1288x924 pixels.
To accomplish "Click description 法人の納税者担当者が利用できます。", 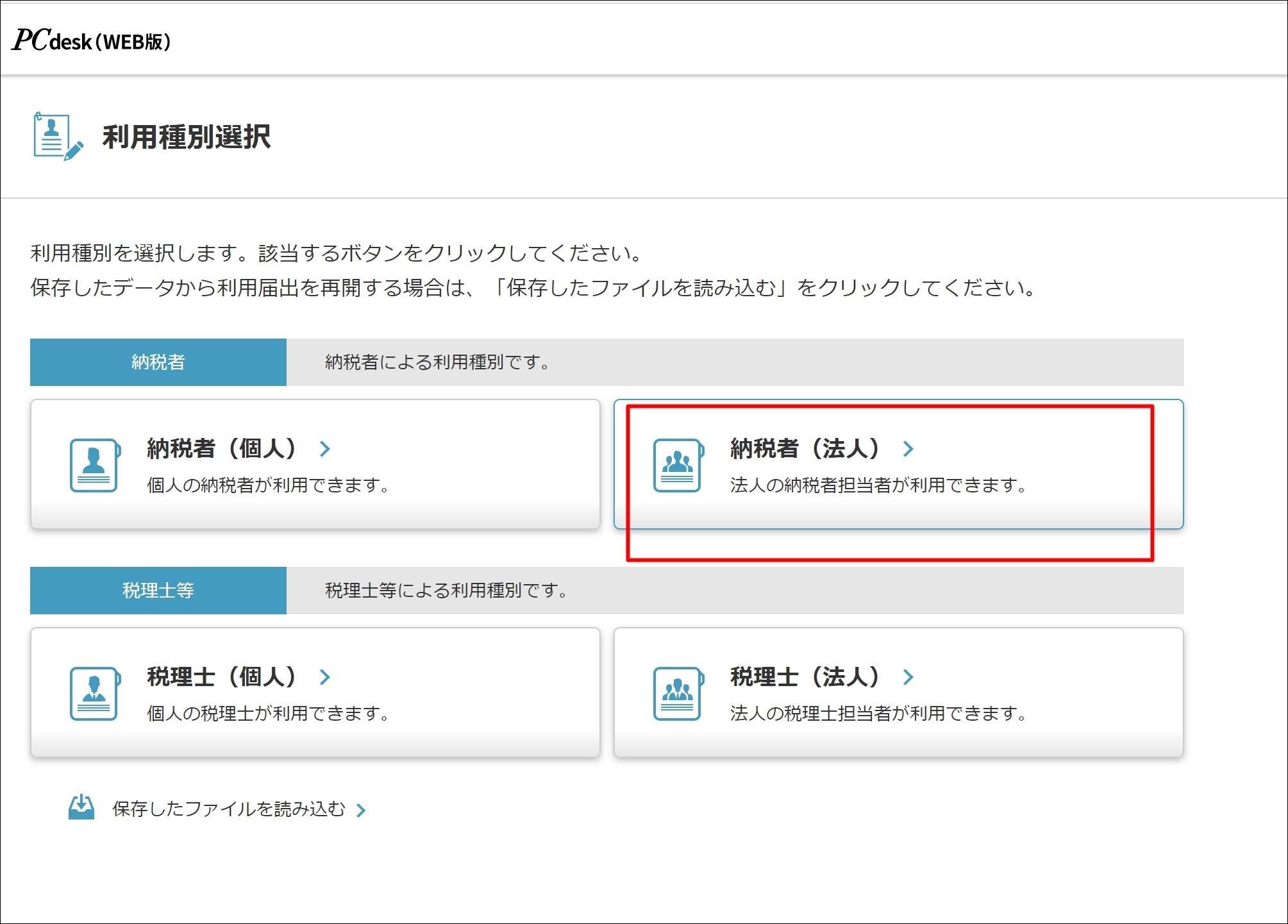I will point(880,485).
